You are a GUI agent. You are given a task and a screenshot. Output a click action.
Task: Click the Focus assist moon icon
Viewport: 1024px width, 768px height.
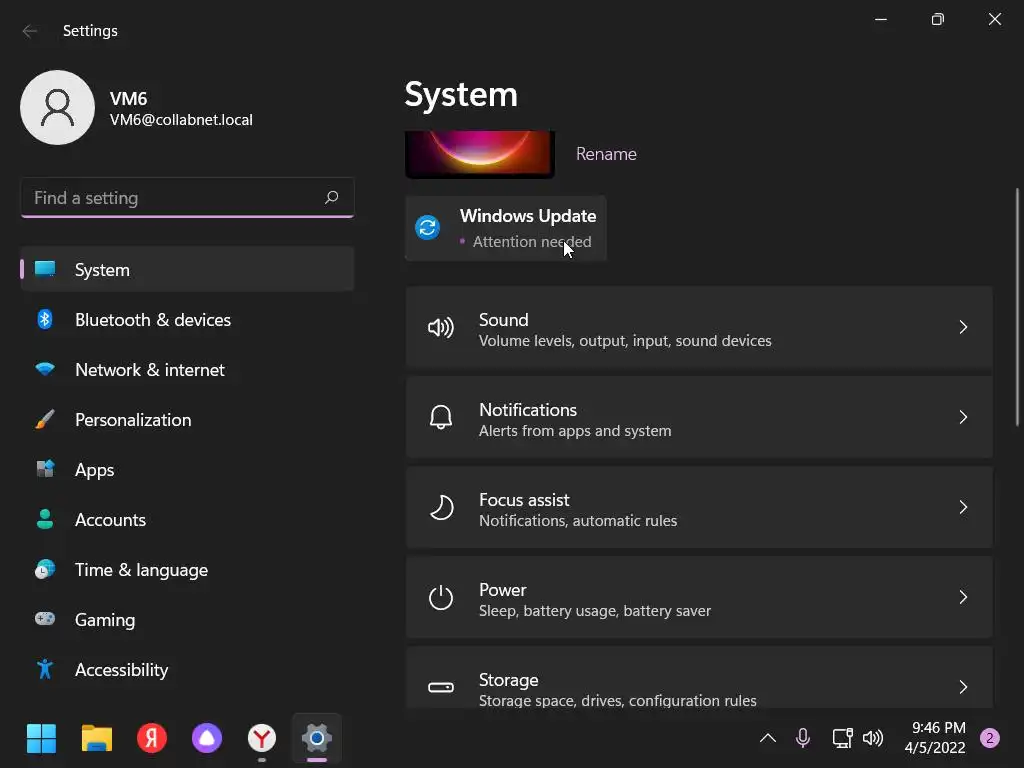[x=441, y=507]
